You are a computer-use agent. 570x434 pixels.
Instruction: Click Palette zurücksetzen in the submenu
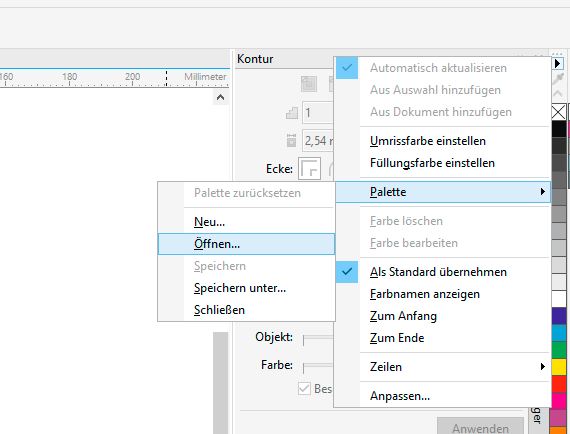coord(246,193)
